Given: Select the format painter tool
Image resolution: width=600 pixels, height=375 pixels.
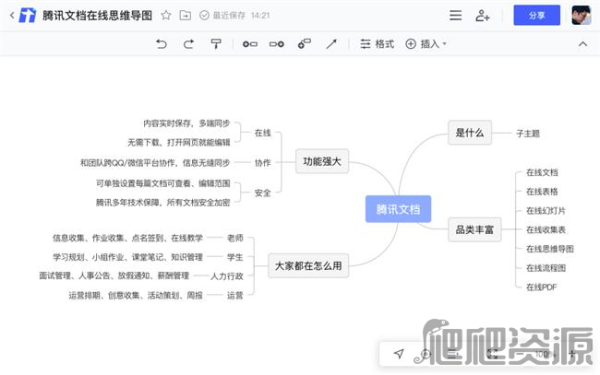Looking at the screenshot, I should coord(216,44).
